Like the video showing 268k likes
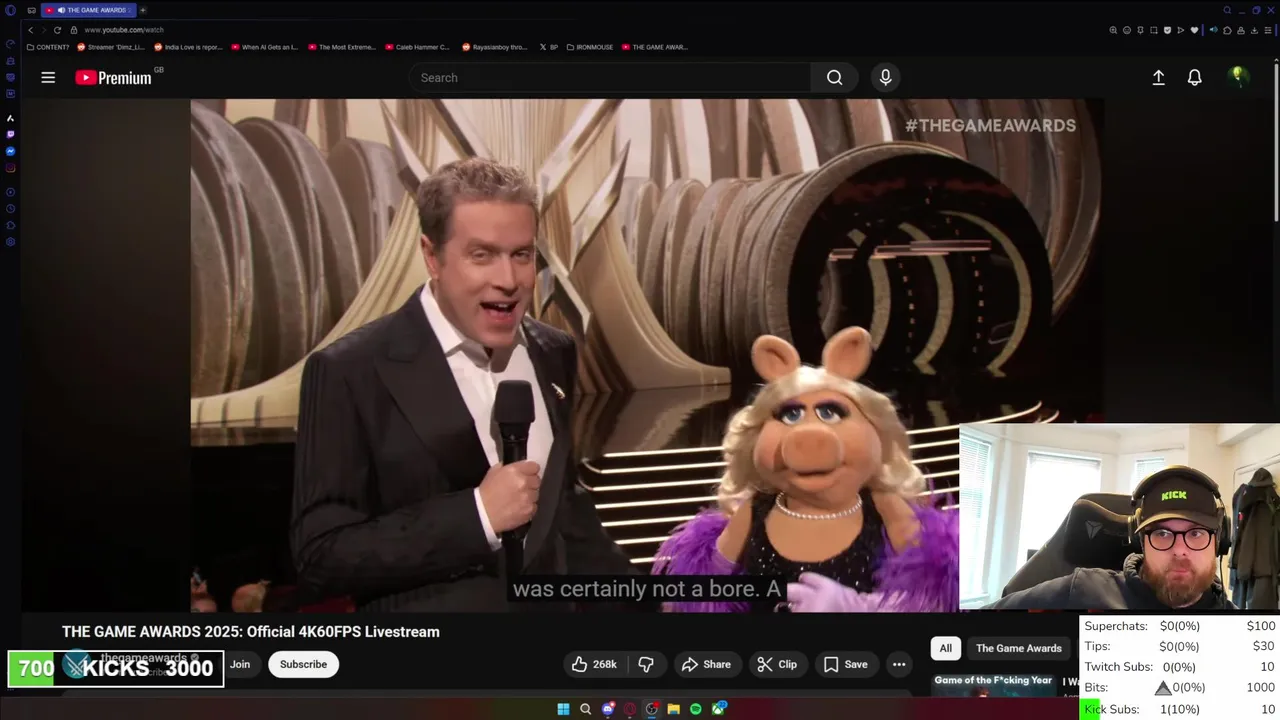1280x720 pixels. 594,664
